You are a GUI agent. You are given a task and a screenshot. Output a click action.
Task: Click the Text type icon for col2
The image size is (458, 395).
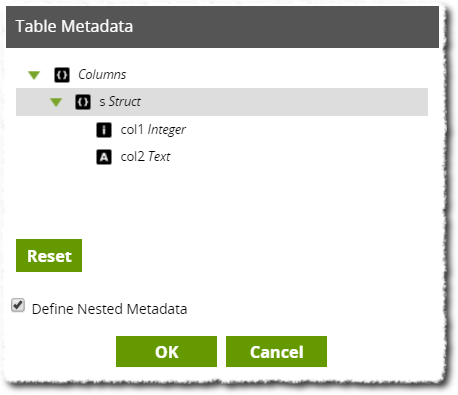coord(104,157)
